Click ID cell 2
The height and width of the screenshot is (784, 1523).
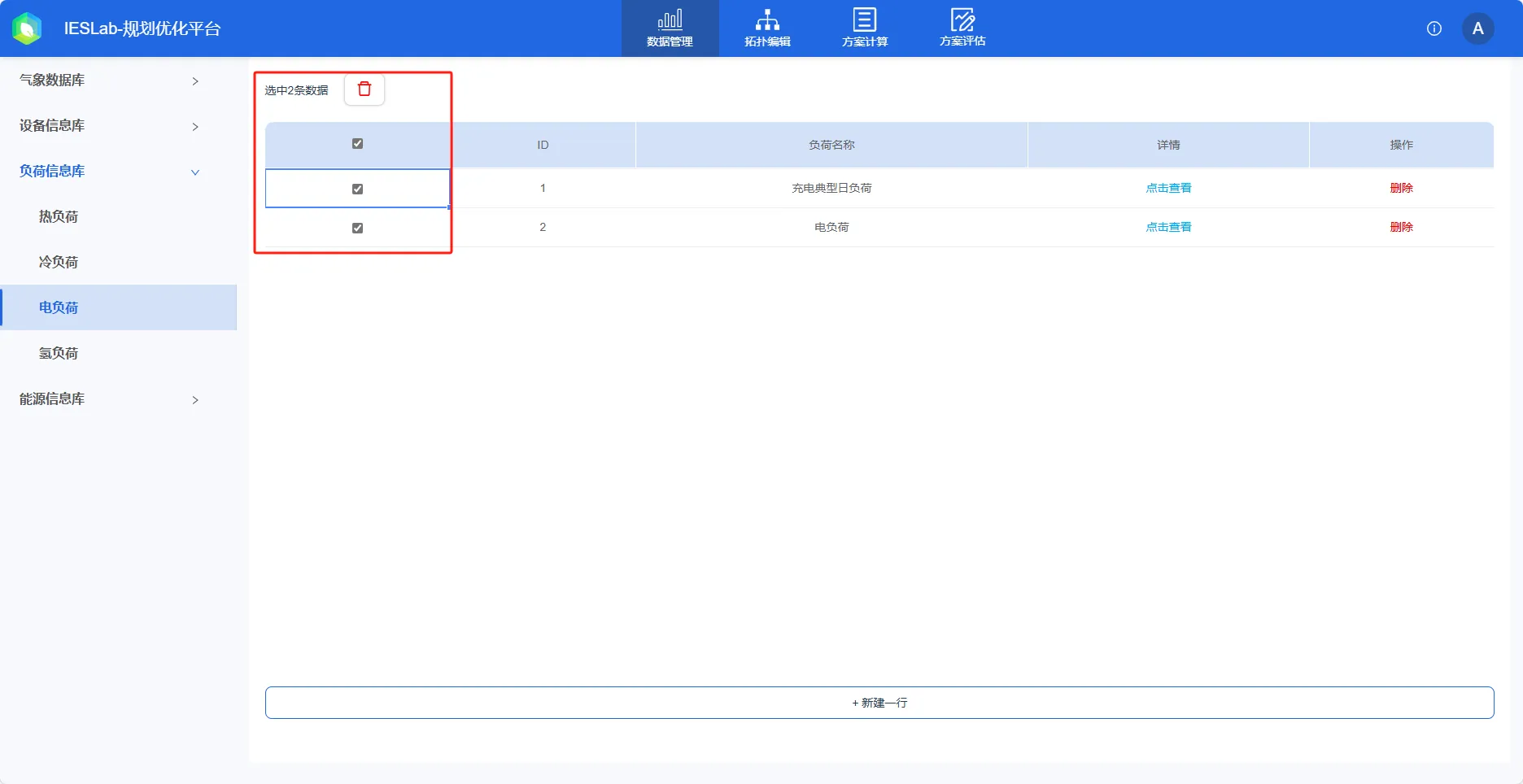[x=543, y=227]
